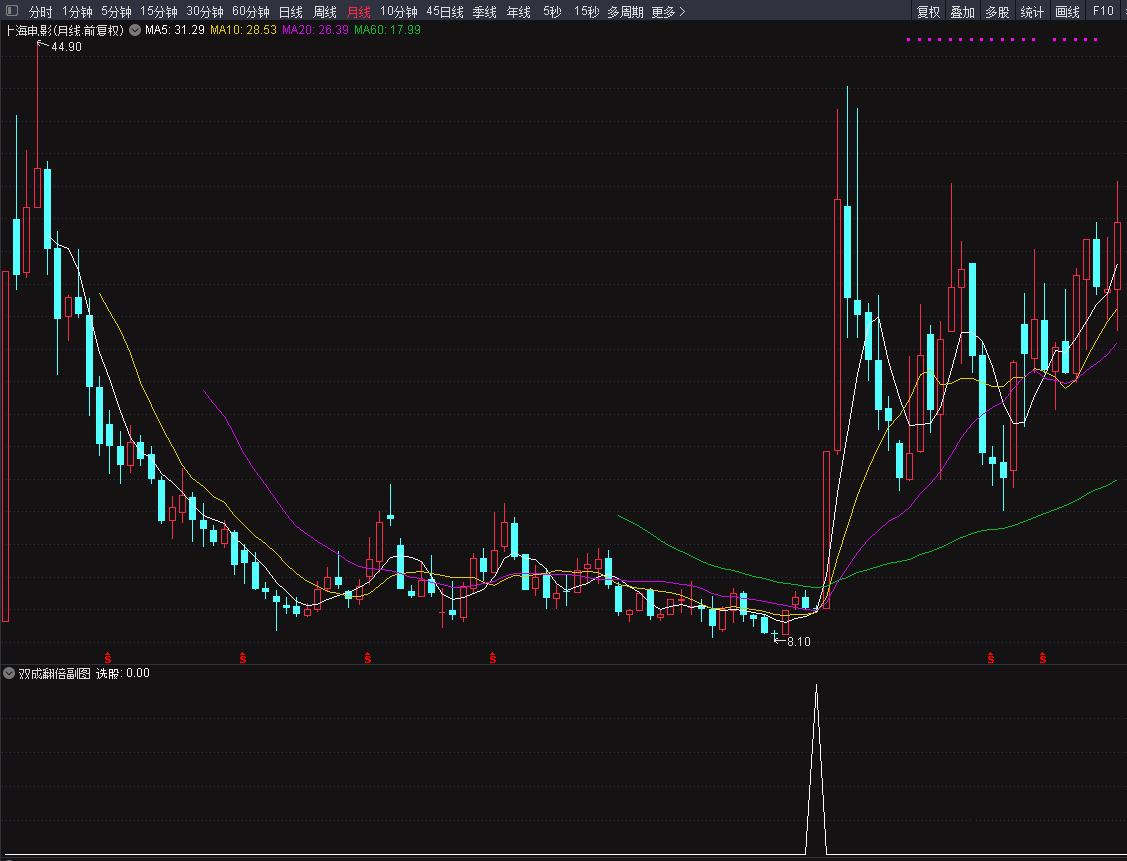Click the MA20: 26.39 label
The width and height of the screenshot is (1127, 861).
click(315, 30)
